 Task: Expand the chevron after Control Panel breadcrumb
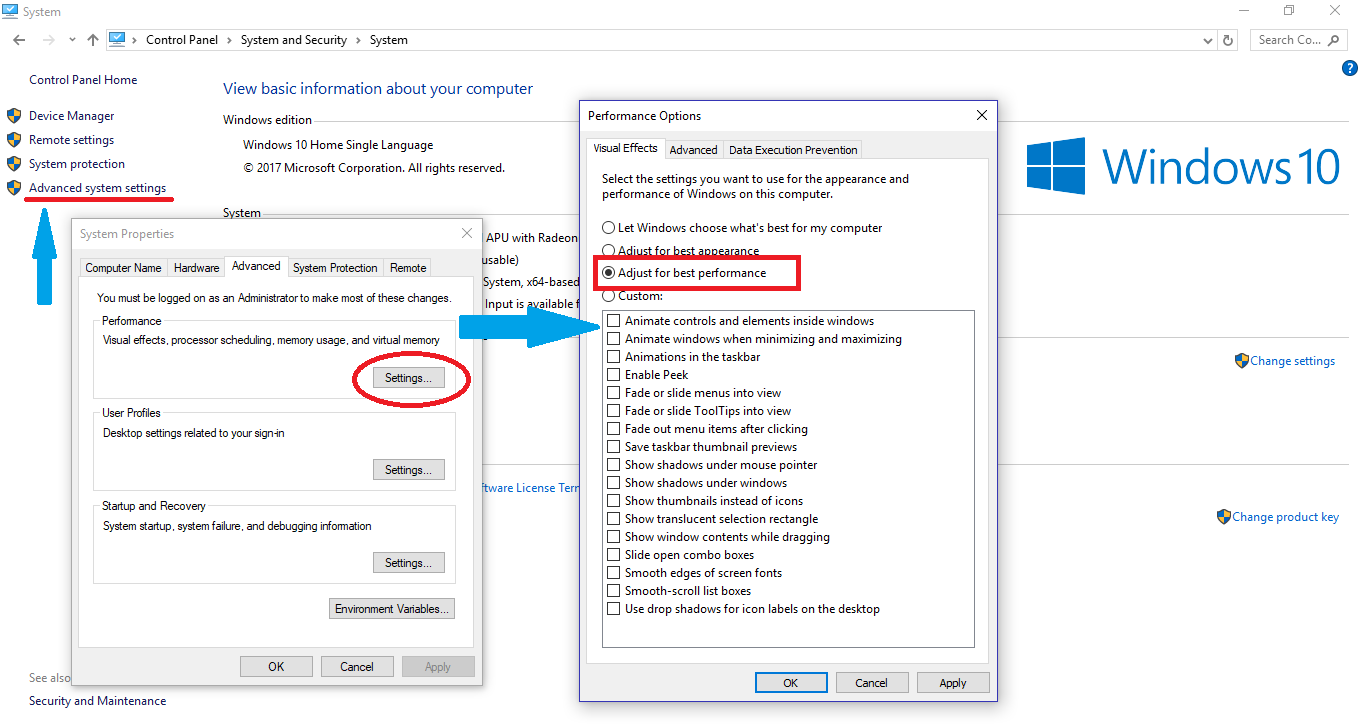(229, 40)
